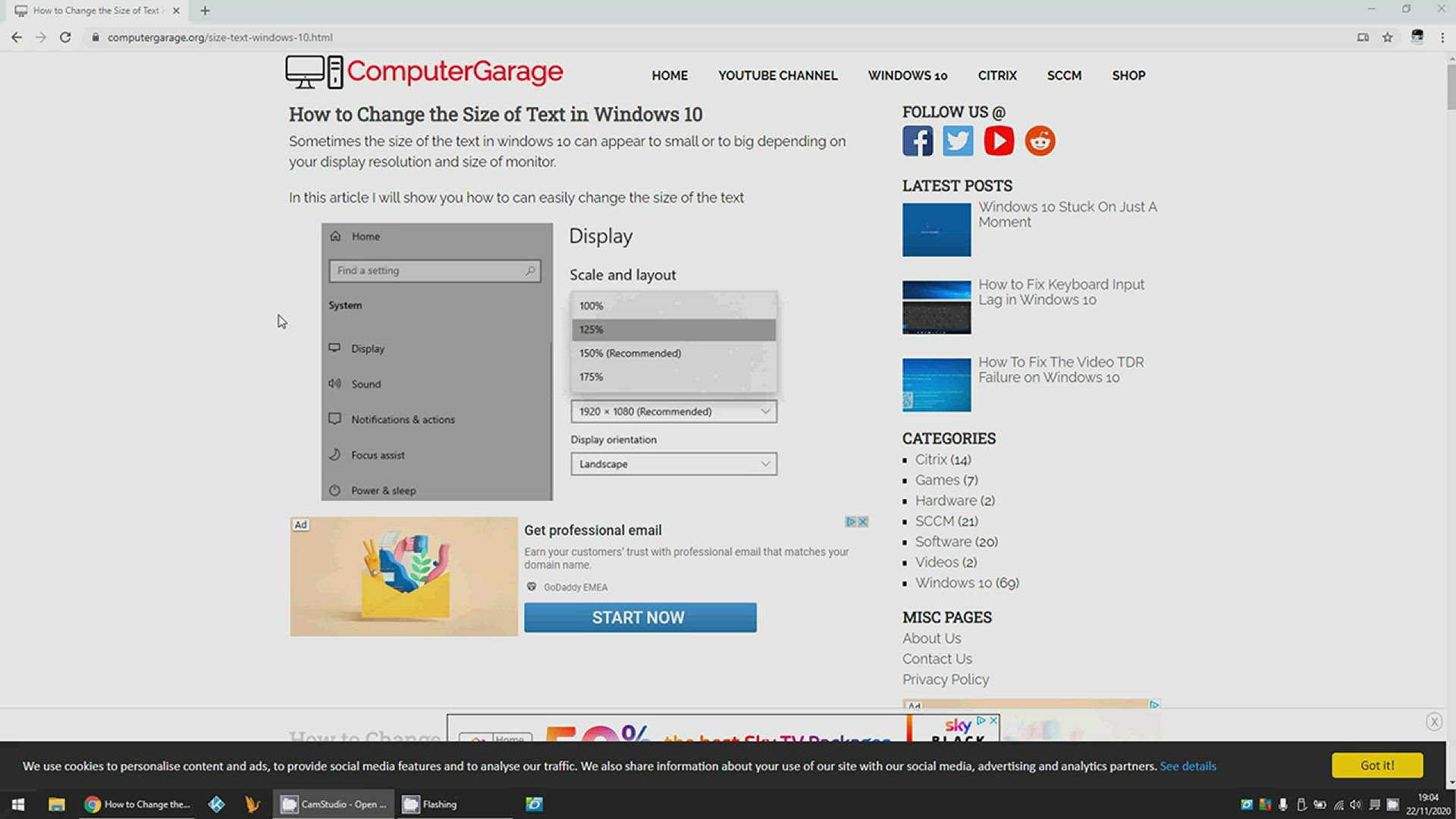Dismiss the Sky banner ad with X

click(993, 720)
